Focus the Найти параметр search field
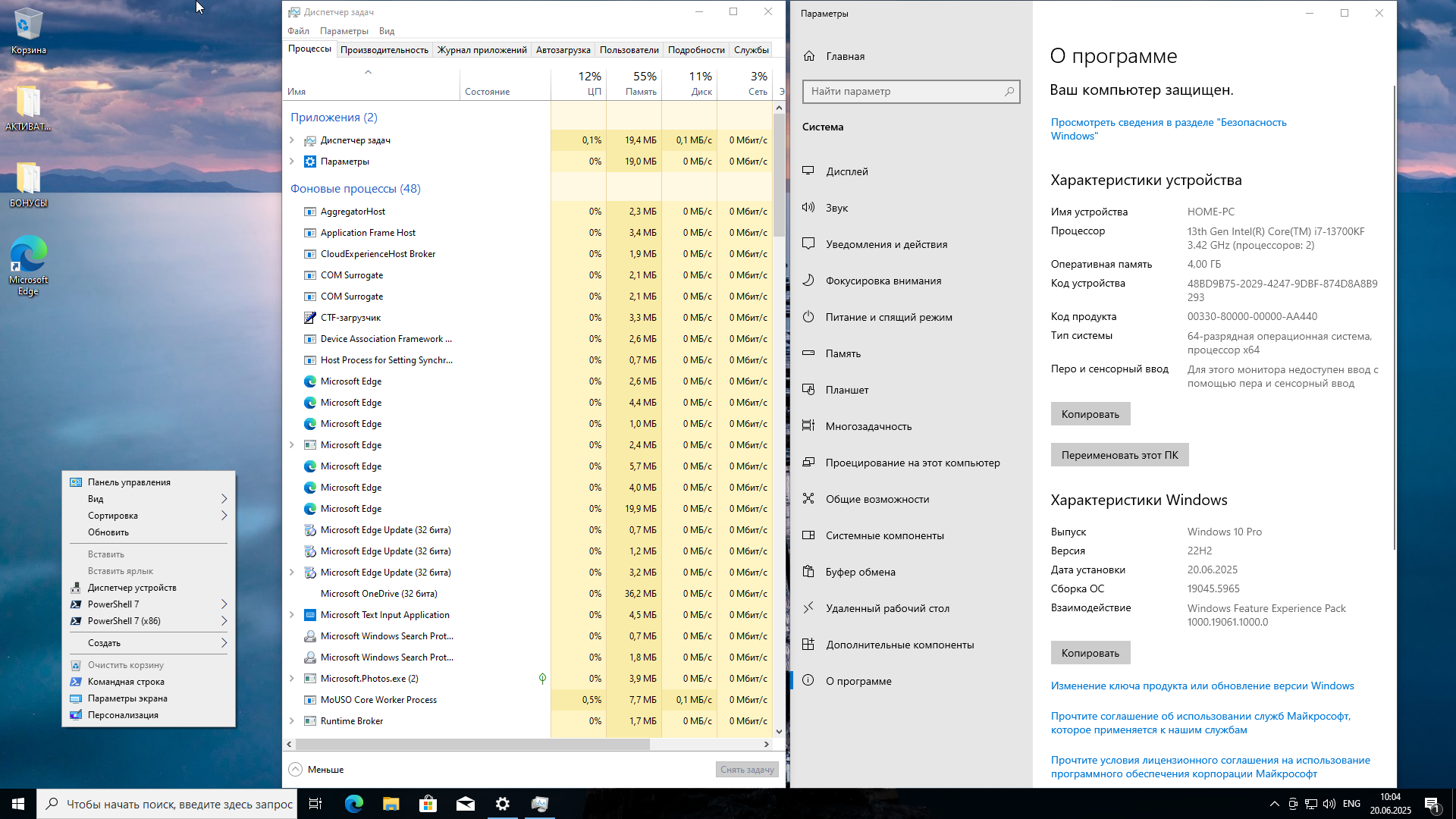The width and height of the screenshot is (1456, 819). 911,92
